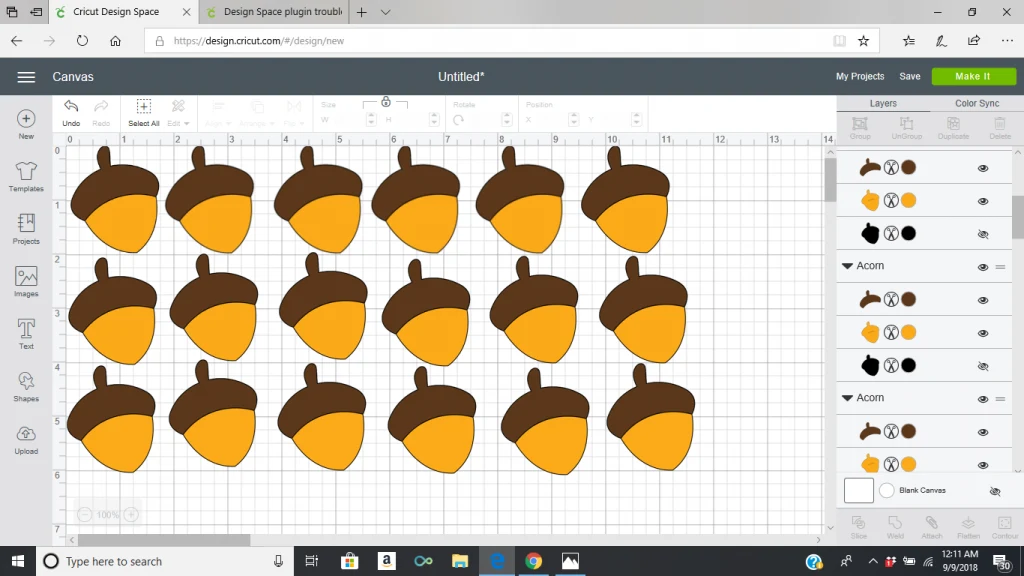This screenshot has height=576, width=1024.
Task: Click the Blank Canvas white color swatch
Action: [858, 491]
